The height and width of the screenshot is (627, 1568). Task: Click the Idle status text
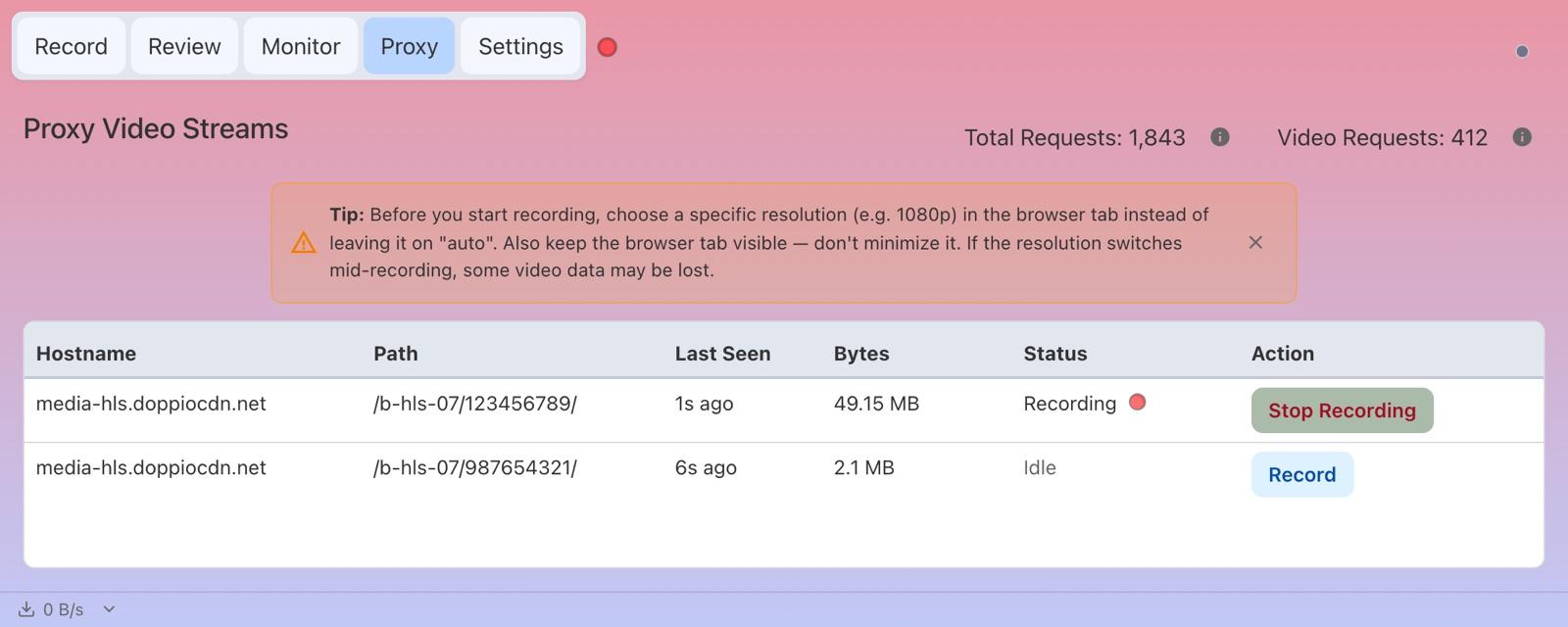tap(1040, 467)
